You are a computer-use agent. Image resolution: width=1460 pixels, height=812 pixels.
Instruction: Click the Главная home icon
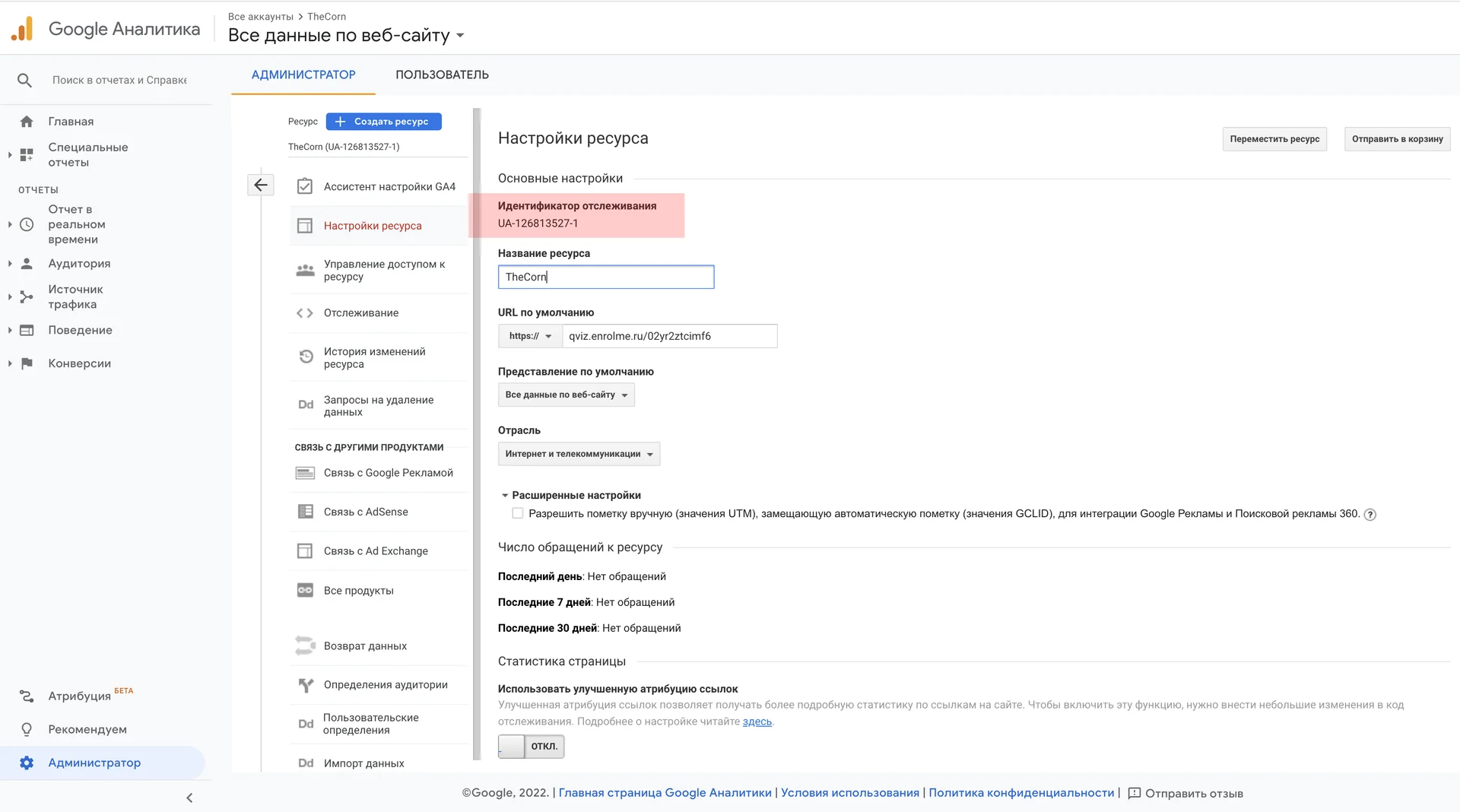tap(27, 122)
